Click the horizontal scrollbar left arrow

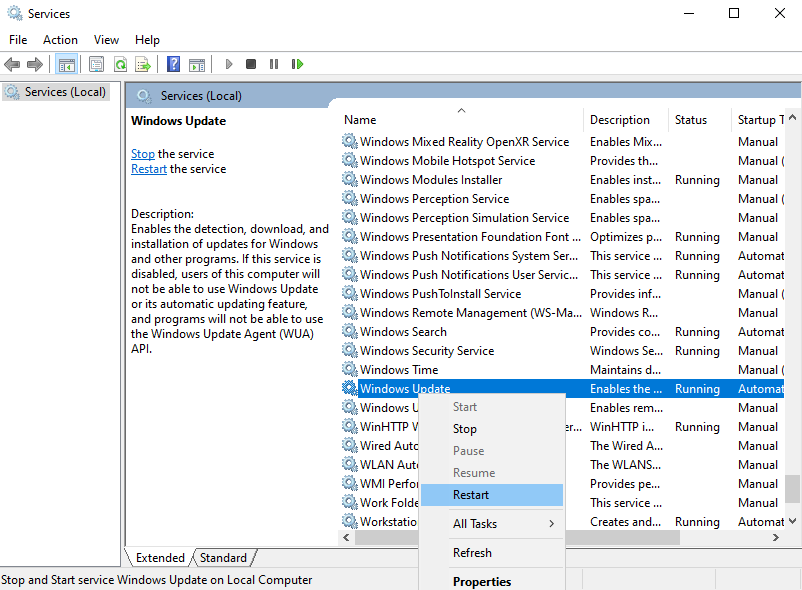346,537
